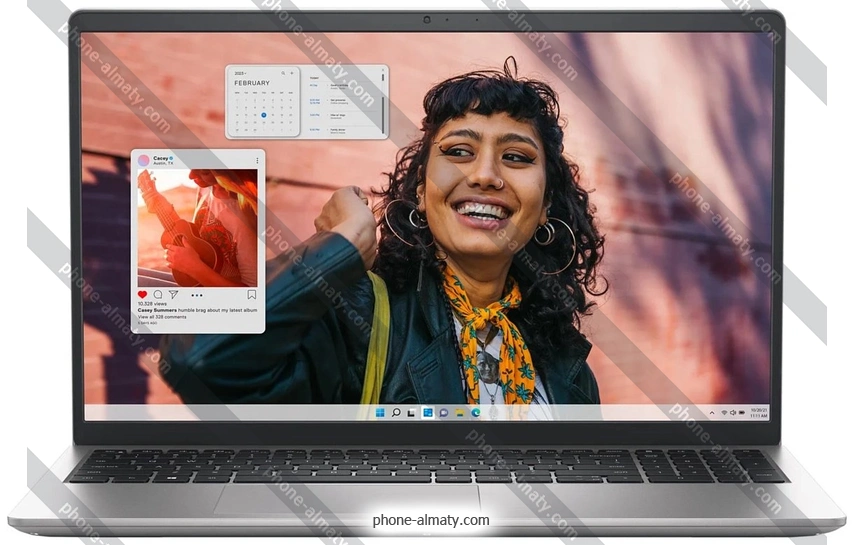Open the Widgets taskbar icon
The image size is (854, 545).
coord(428,413)
